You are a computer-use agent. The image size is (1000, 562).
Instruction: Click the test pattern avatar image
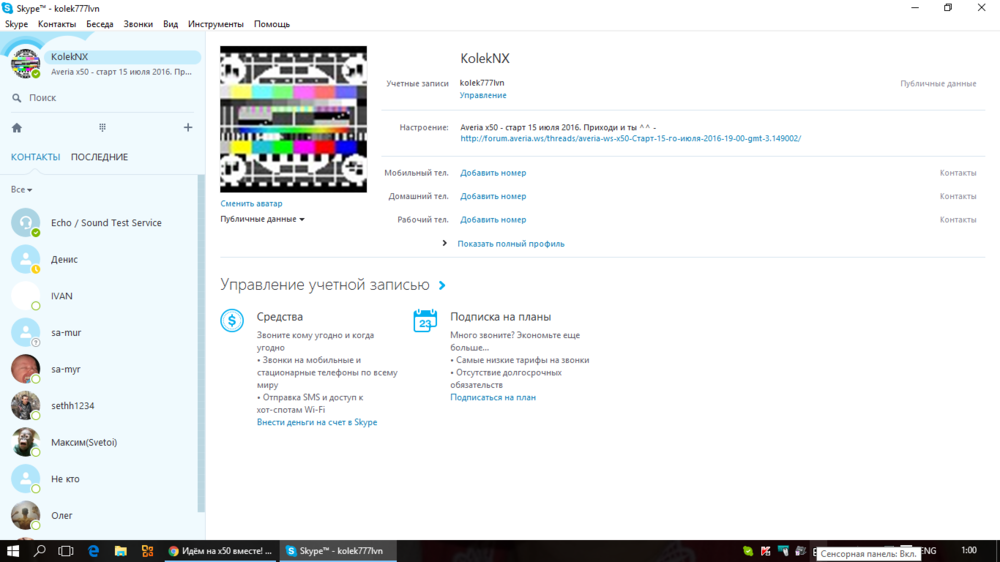[x=293, y=119]
